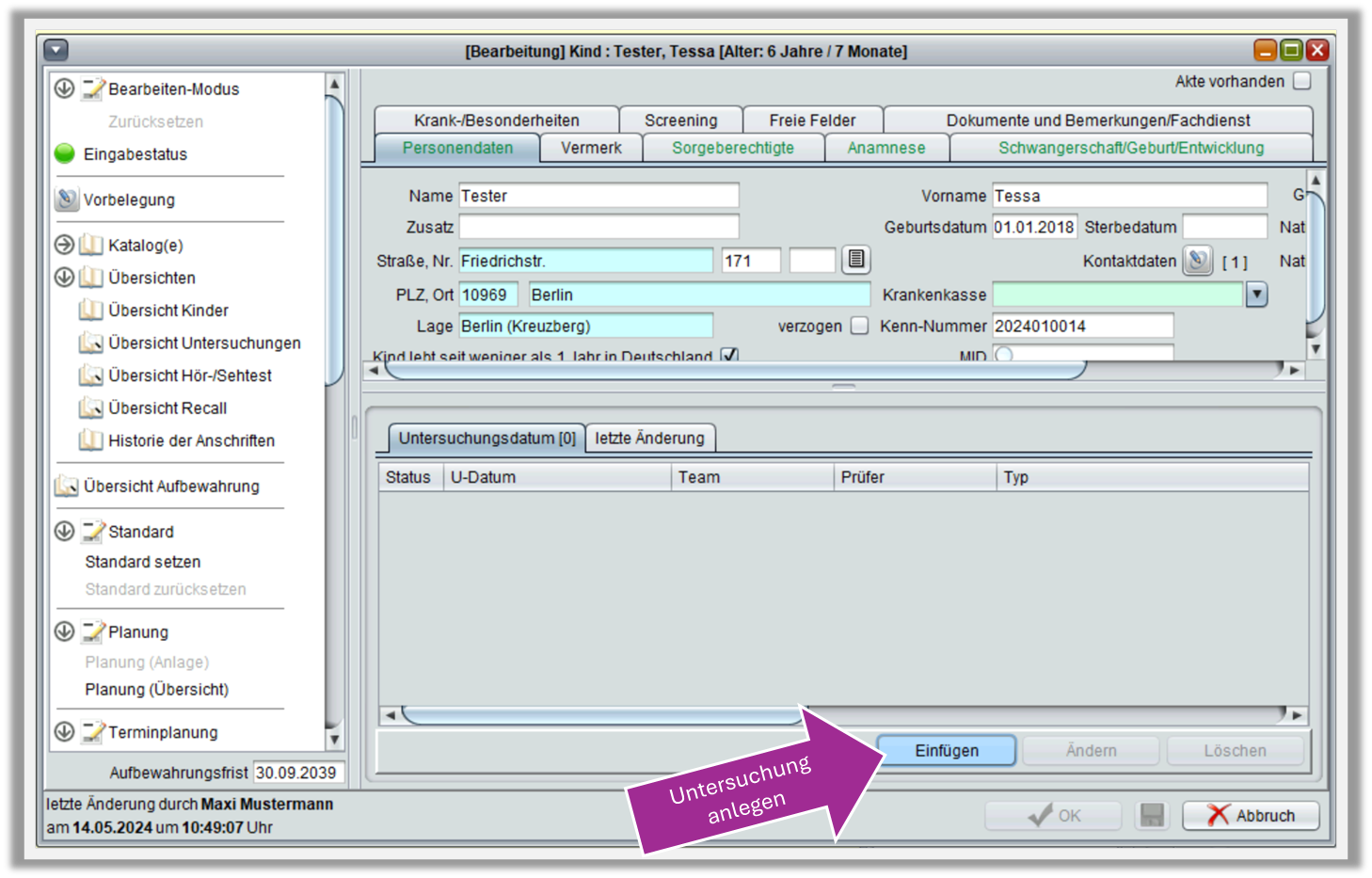Viewport: 1372px width, 878px height.
Task: Open the Kontaktdaten icon button
Action: tap(1198, 261)
